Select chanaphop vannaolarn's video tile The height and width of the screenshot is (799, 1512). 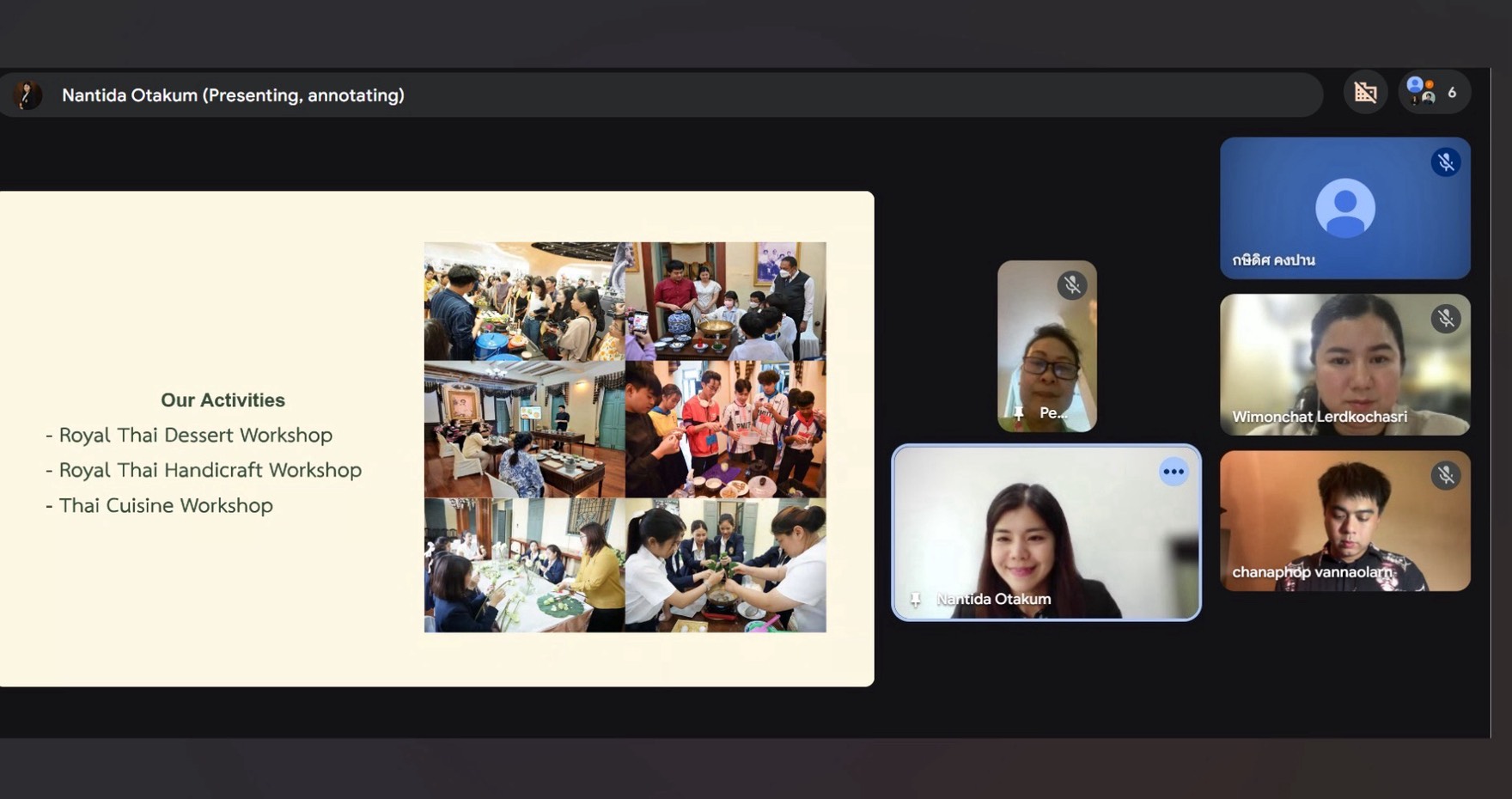(1344, 521)
